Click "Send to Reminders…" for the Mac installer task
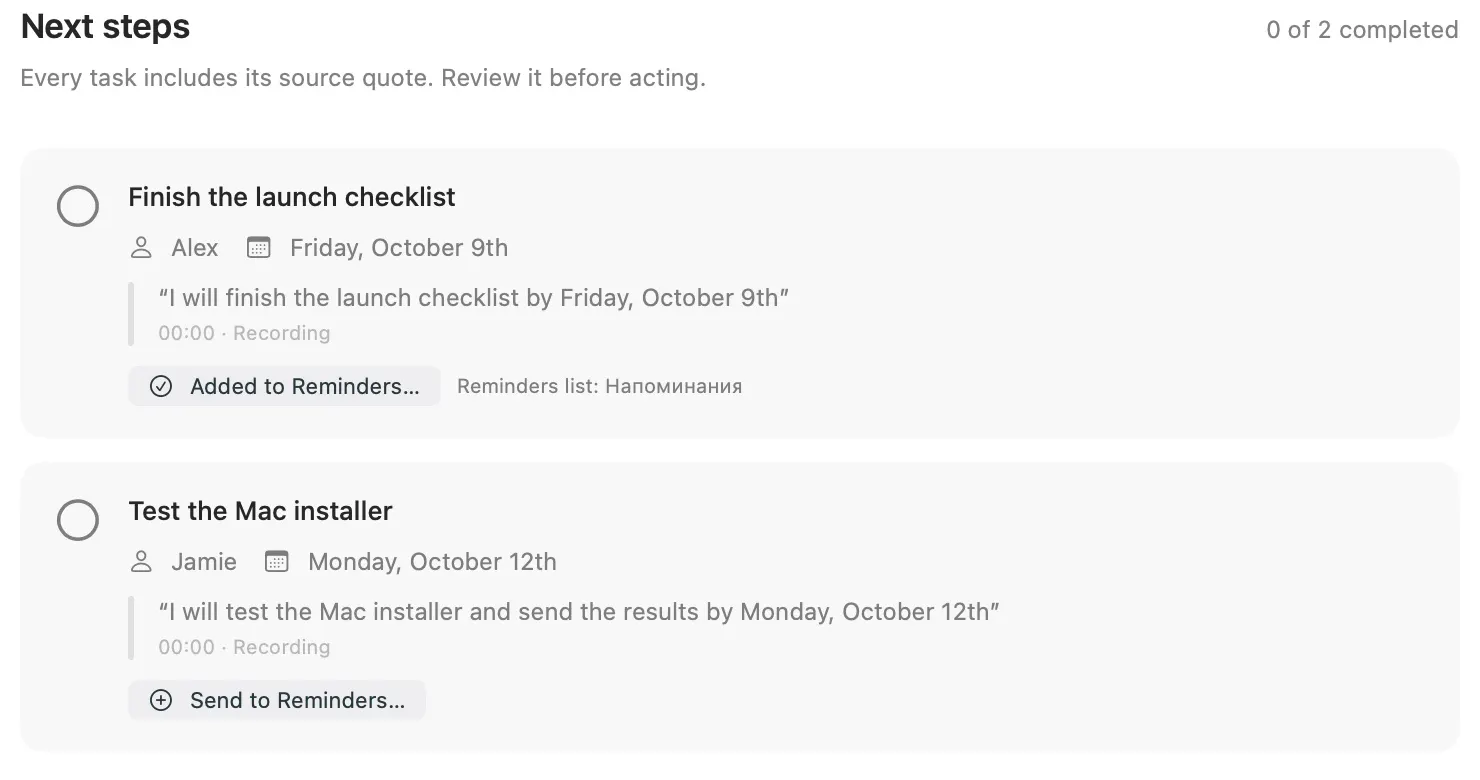The height and width of the screenshot is (780, 1480). (277, 701)
